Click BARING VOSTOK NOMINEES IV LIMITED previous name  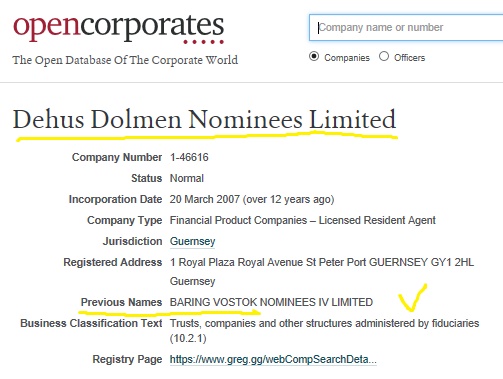coord(271,302)
